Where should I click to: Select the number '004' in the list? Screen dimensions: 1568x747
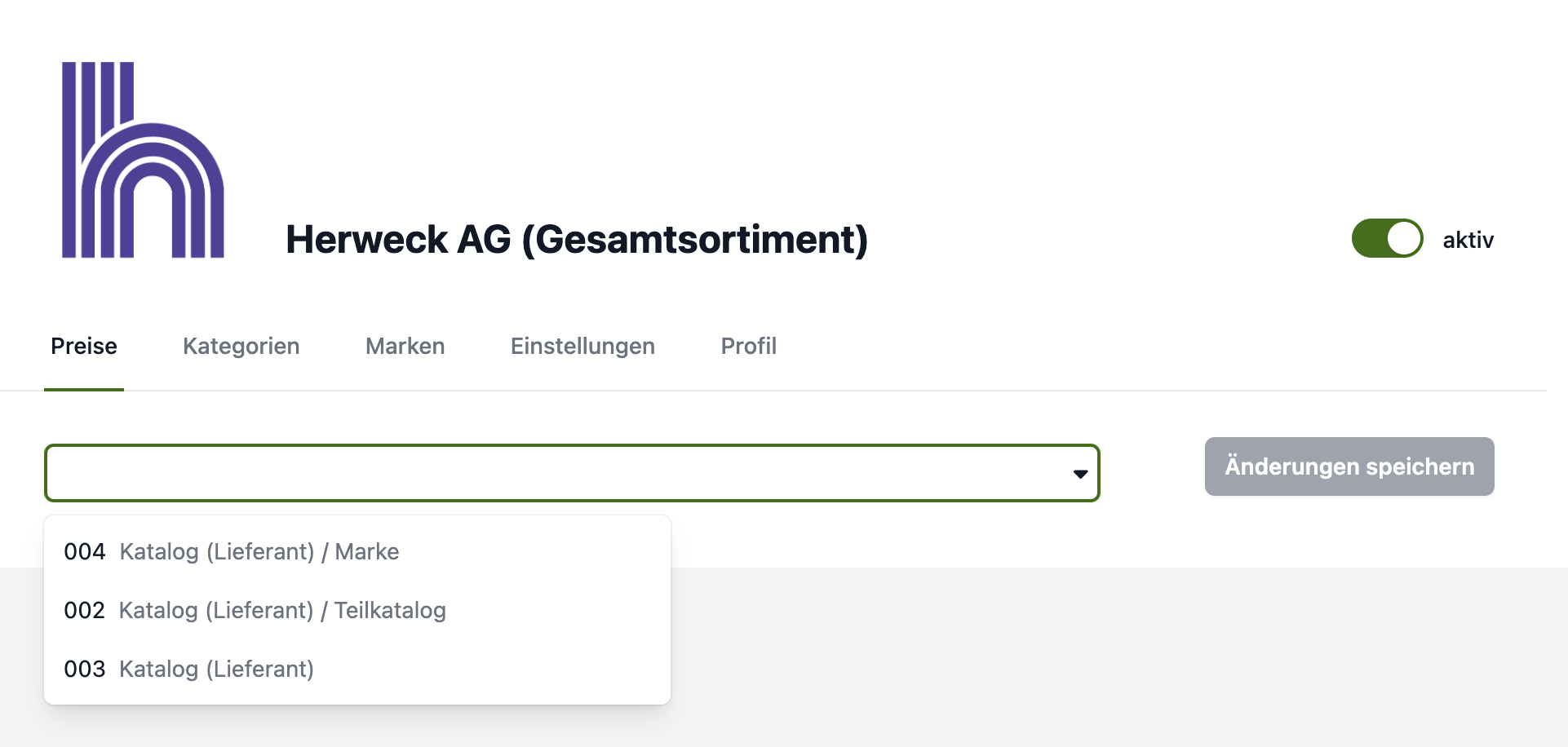pos(85,551)
